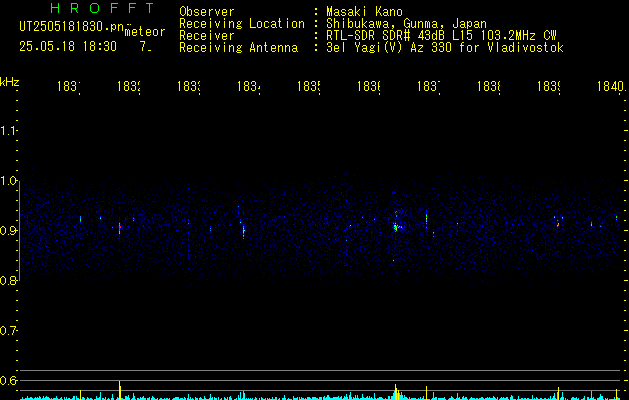Viewport: 629px width, 400px height.
Task: Select the RTL-SDR SDR# 43dB L15 103.2MHz CW text
Action: point(441,36)
